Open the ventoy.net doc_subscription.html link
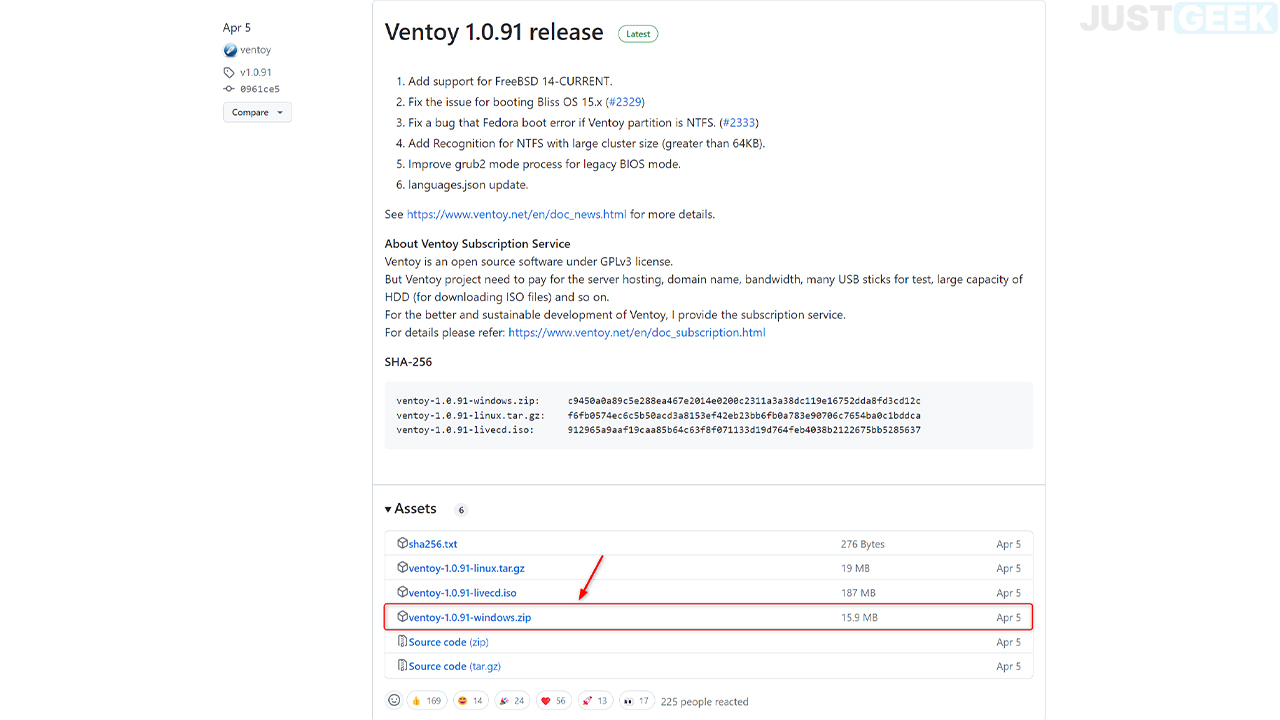The height and width of the screenshot is (720, 1280). 637,332
